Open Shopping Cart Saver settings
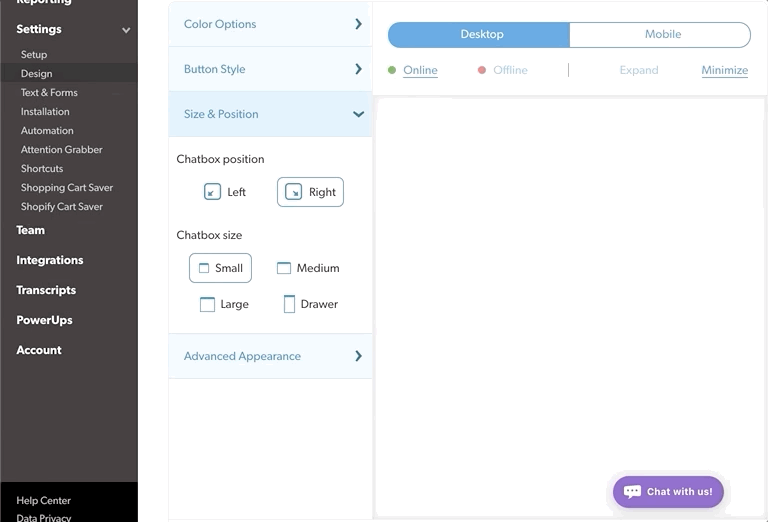This screenshot has width=768, height=522. click(x=67, y=188)
